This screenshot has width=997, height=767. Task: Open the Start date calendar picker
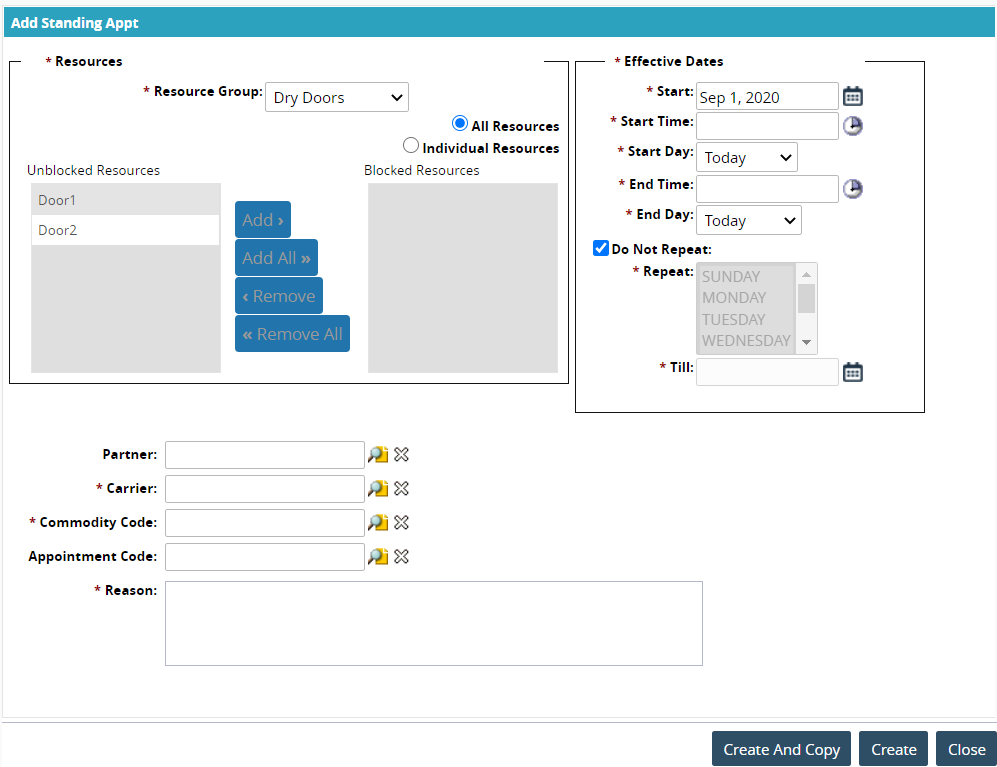pyautogui.click(x=852, y=96)
